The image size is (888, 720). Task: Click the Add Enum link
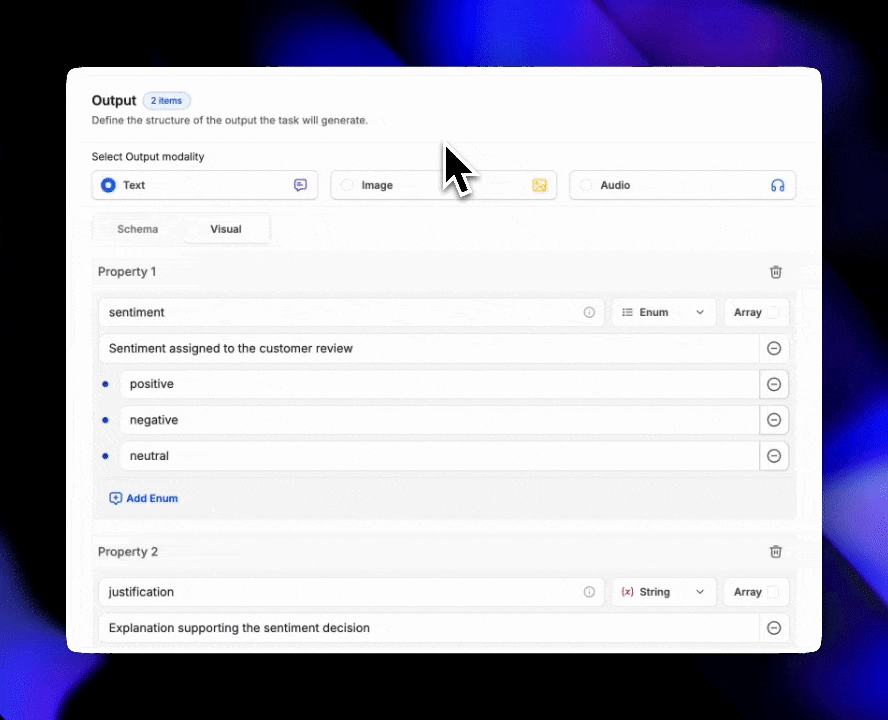coord(144,499)
